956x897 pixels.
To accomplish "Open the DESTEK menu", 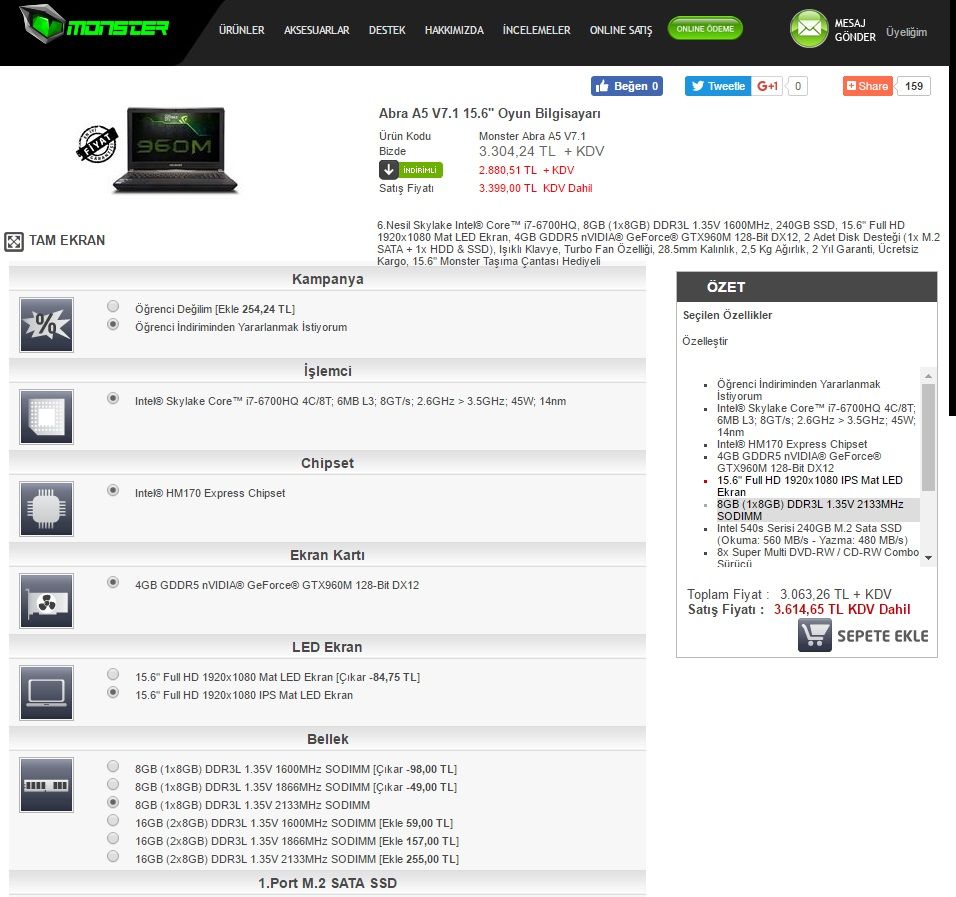I will 387,30.
